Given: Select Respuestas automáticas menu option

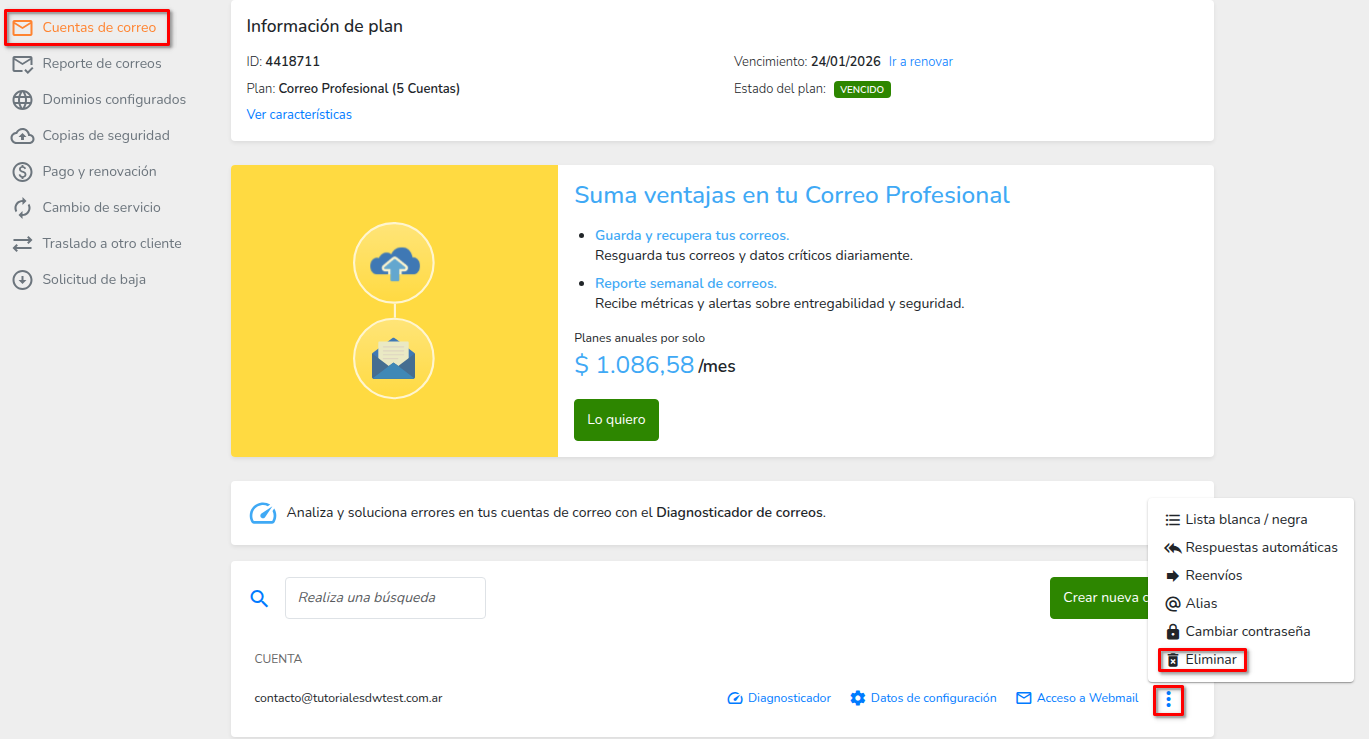Looking at the screenshot, I should pos(1260,548).
